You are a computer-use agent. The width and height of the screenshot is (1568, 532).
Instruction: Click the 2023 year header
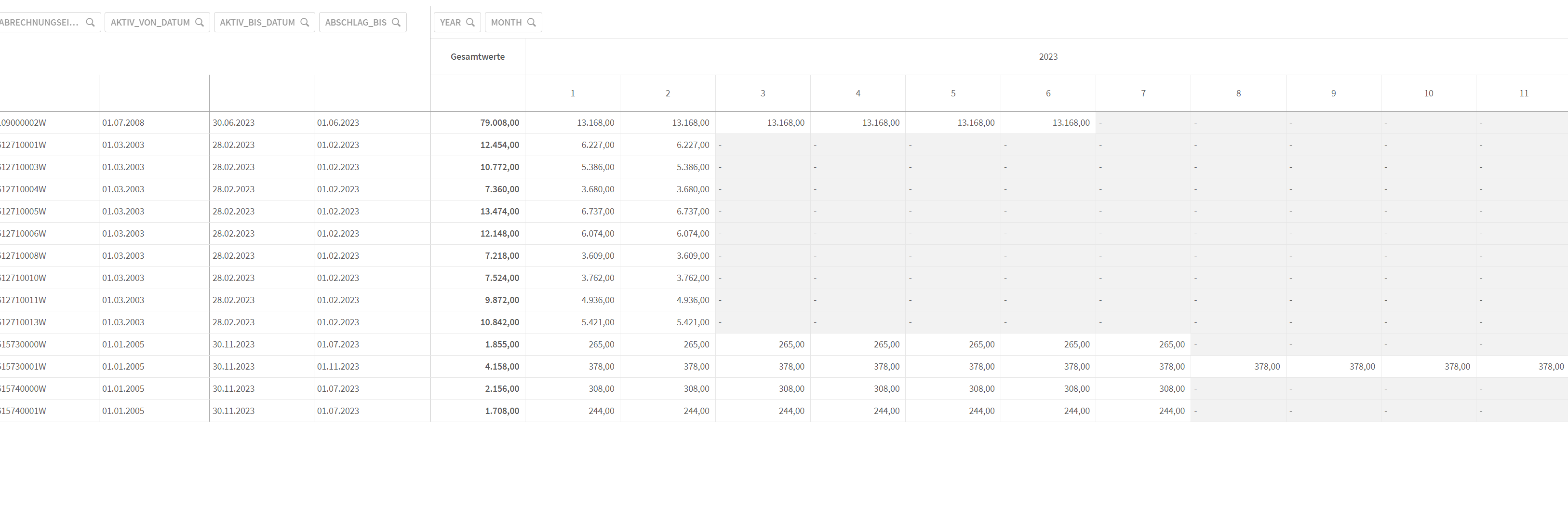pyautogui.click(x=1047, y=56)
